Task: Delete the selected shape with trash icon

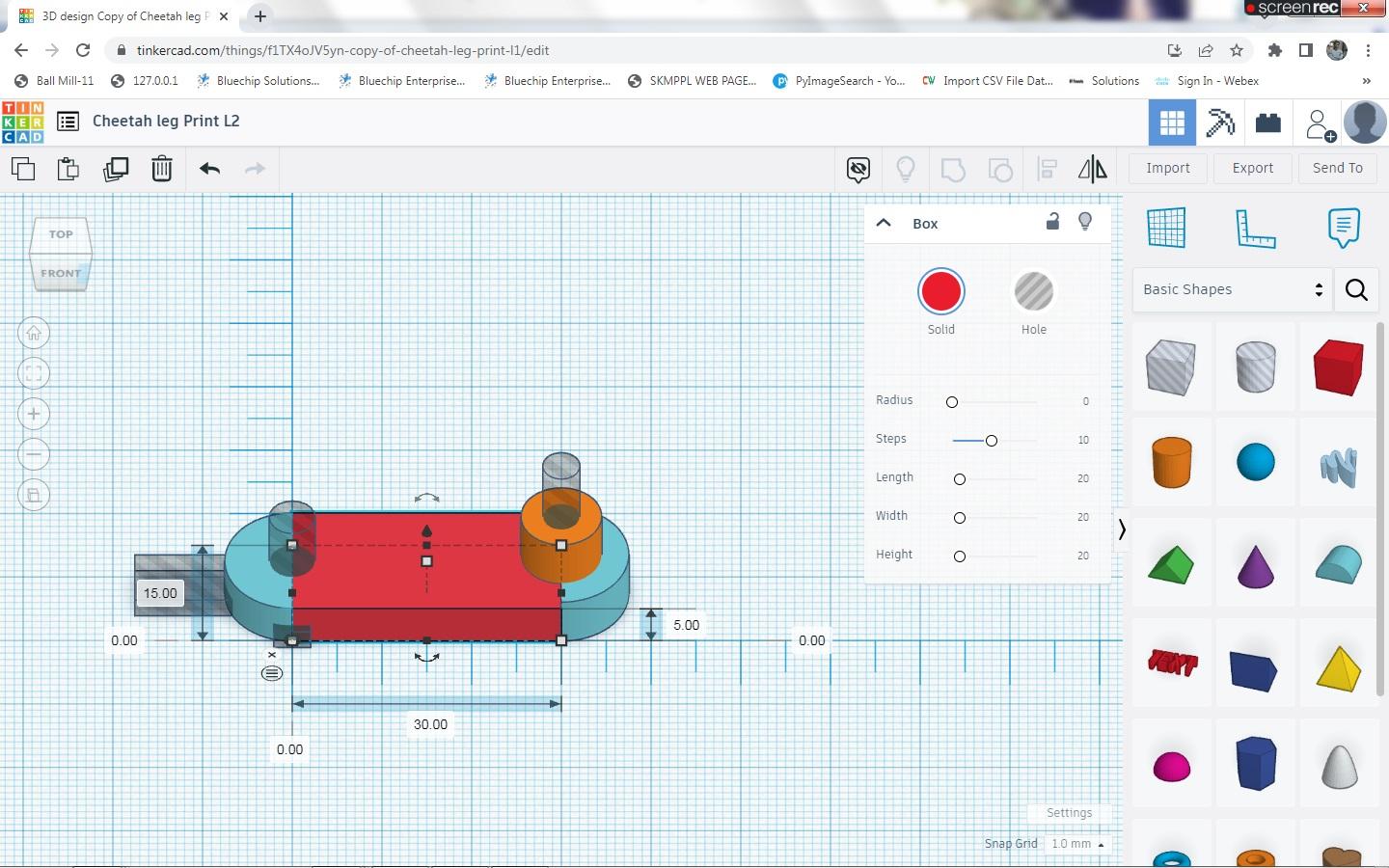Action: 162,169
